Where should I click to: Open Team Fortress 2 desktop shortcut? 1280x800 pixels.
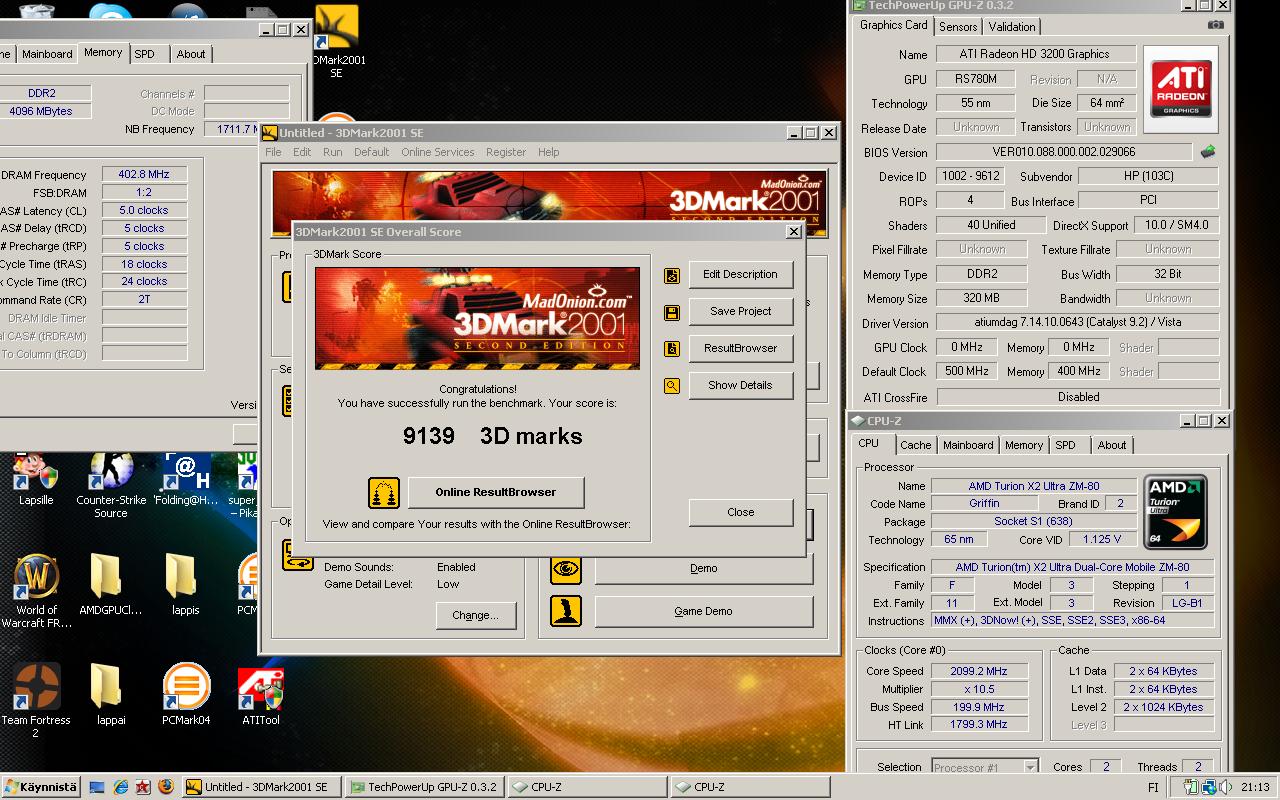pos(36,702)
